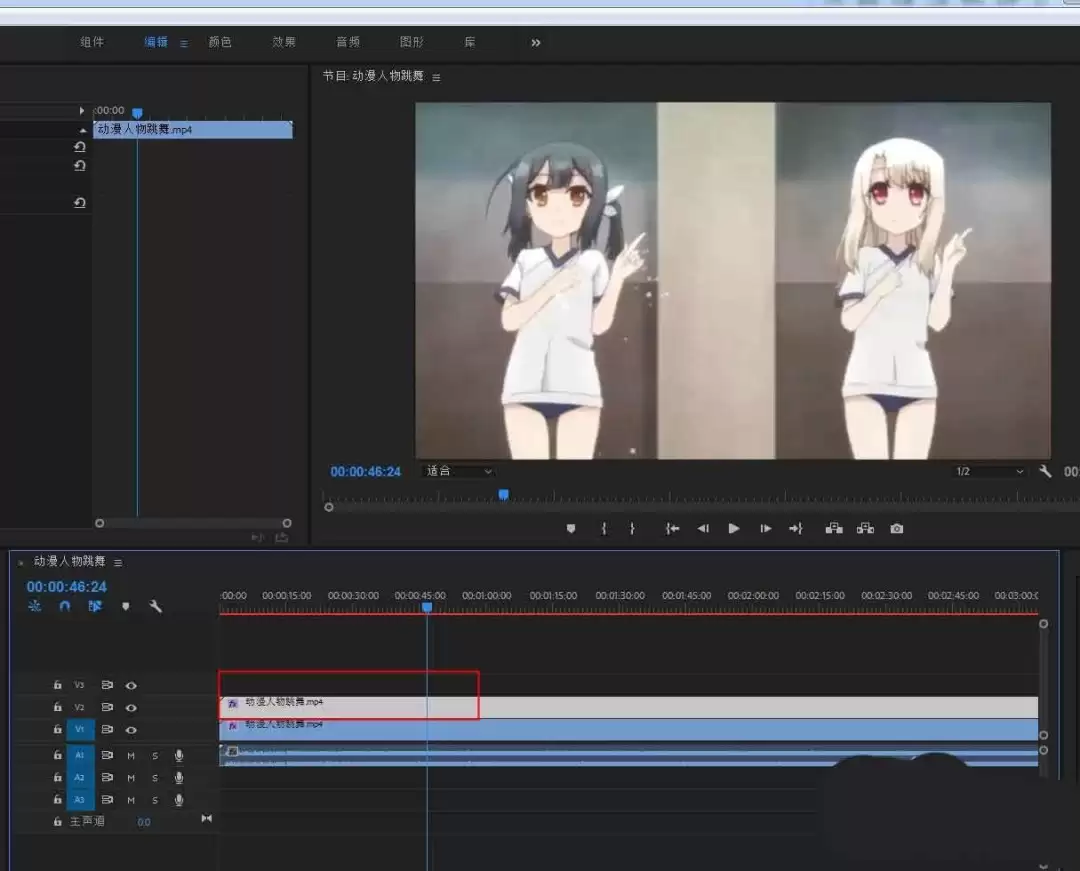Switch to the 图形 workspace tab

(412, 42)
